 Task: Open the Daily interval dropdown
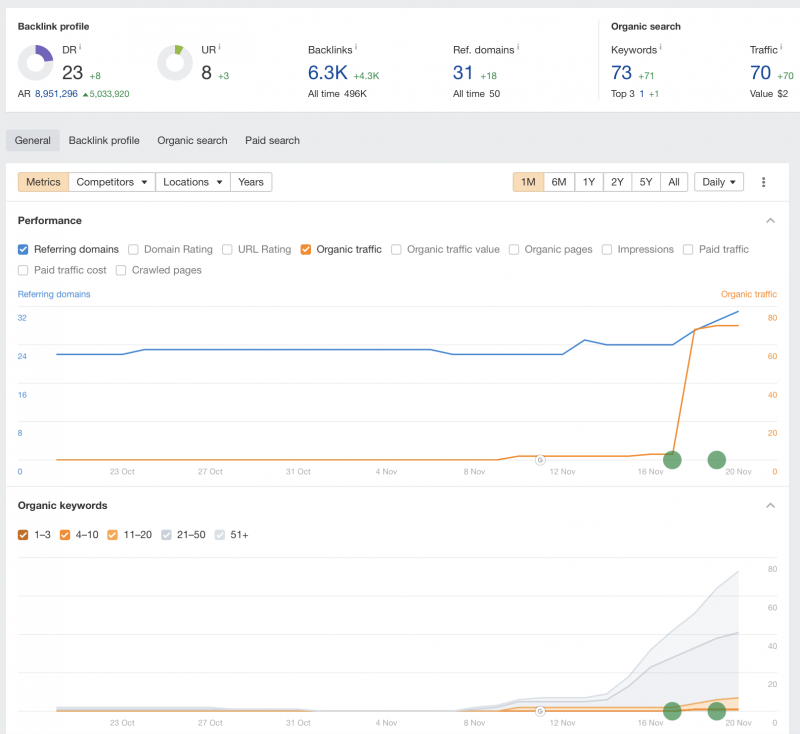pos(719,182)
